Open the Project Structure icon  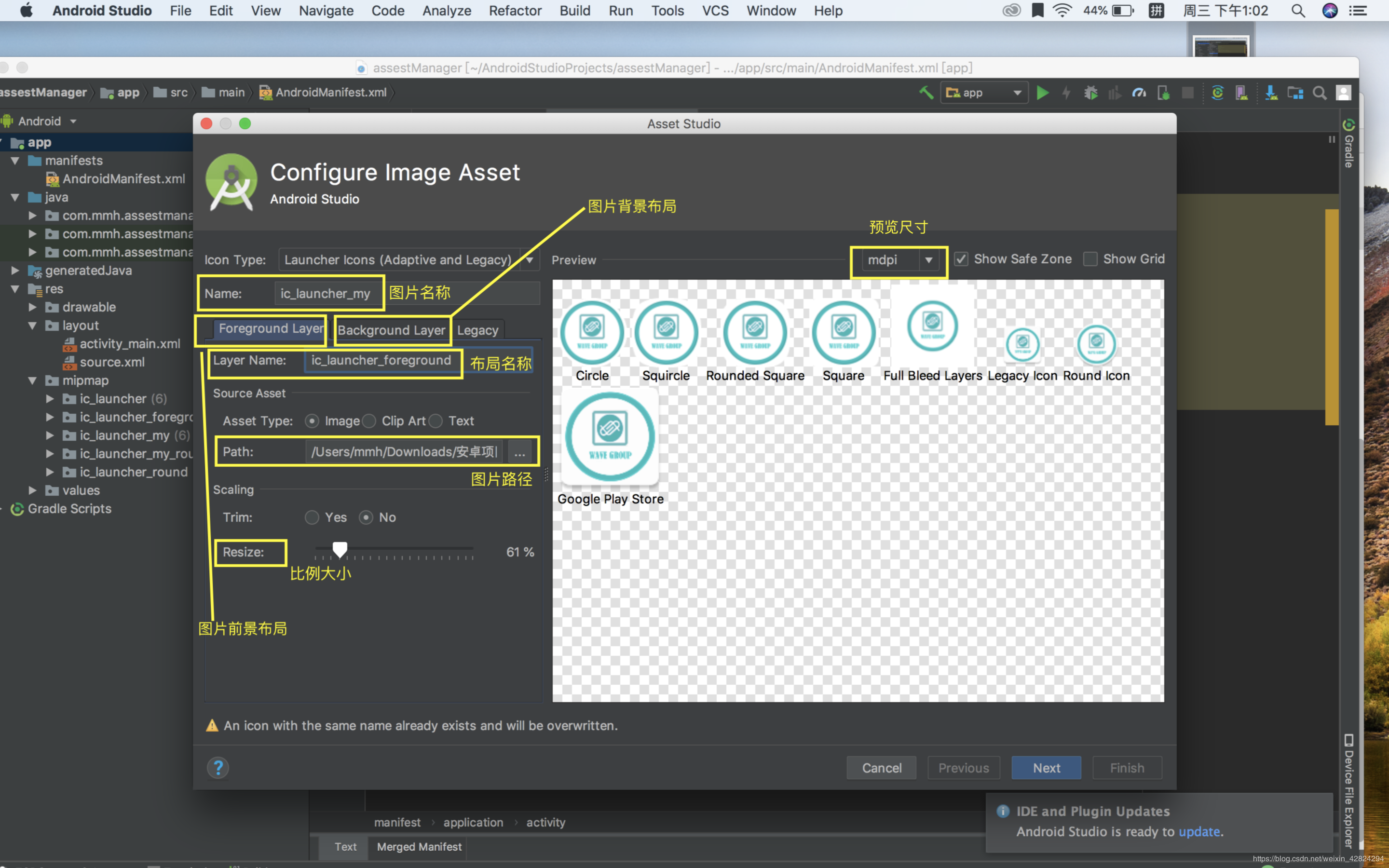(x=1295, y=93)
